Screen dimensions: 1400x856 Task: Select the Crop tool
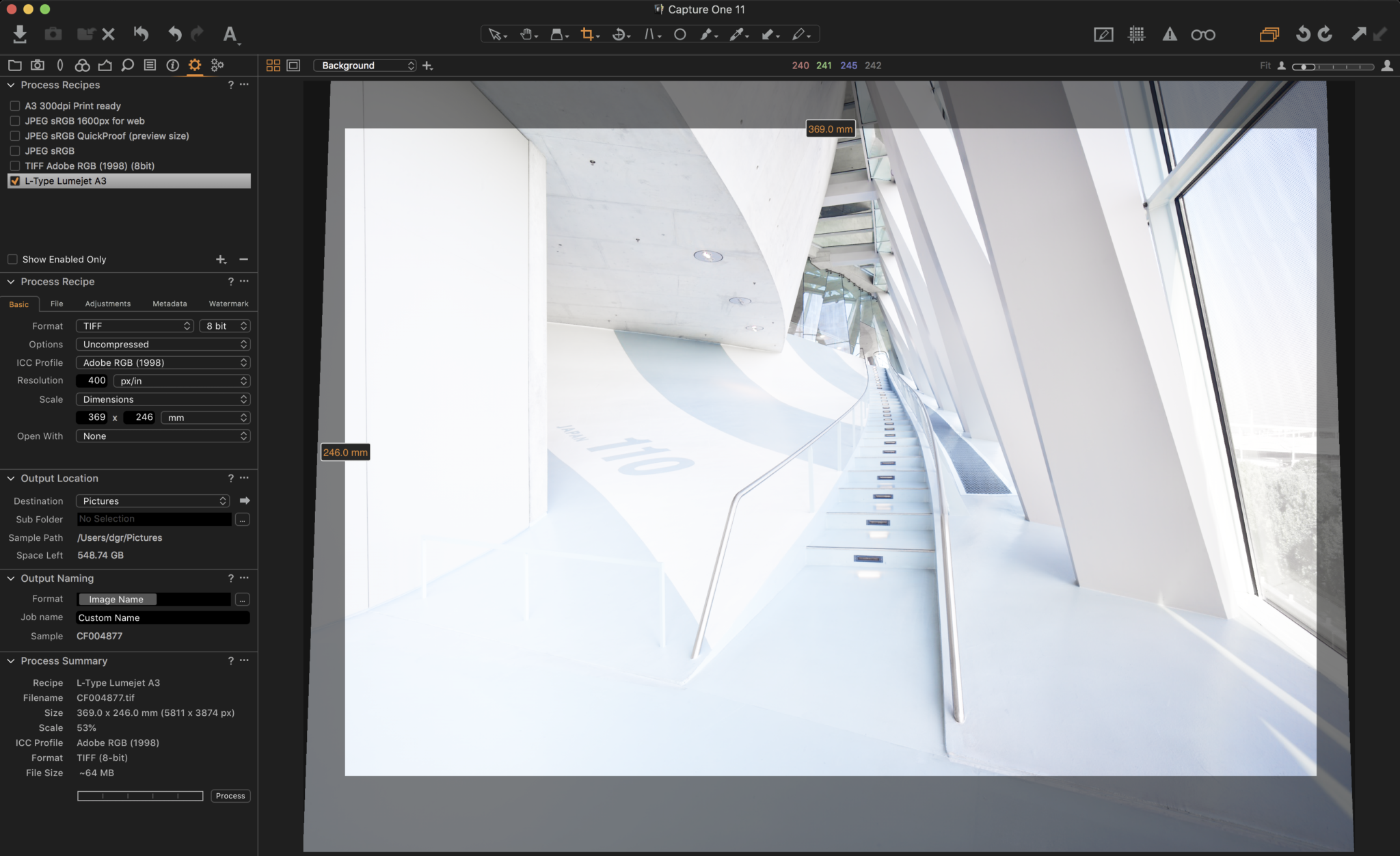(x=587, y=33)
